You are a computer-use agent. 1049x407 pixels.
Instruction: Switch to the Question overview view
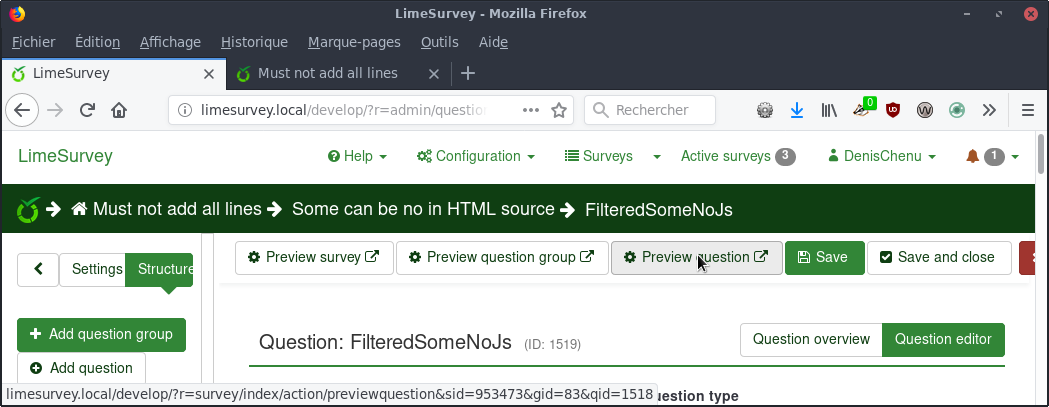(x=811, y=339)
